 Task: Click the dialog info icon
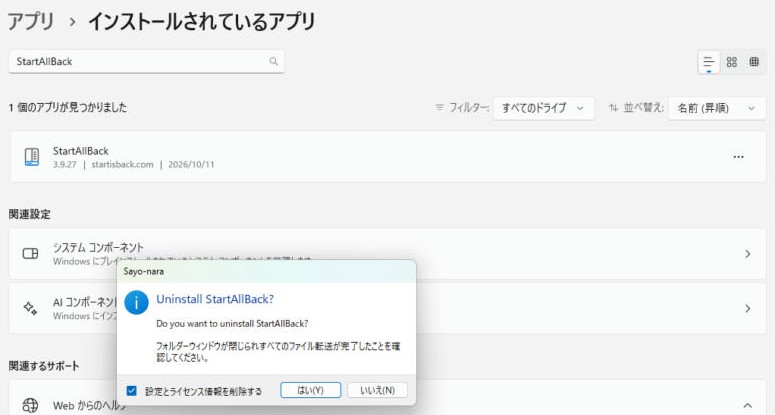(136, 302)
